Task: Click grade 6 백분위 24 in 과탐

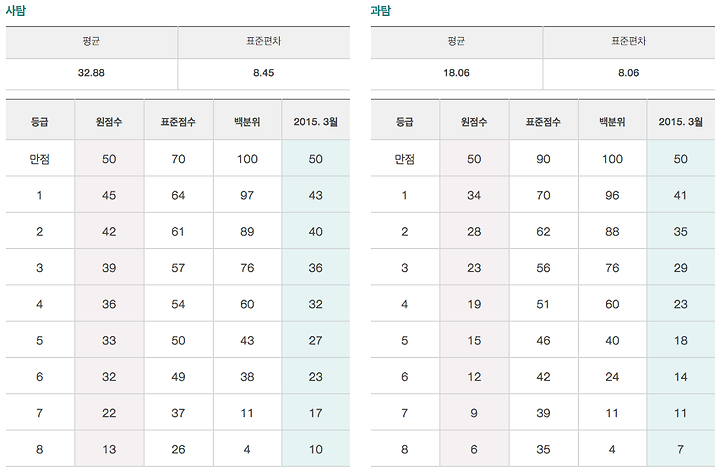Action: 612,377
